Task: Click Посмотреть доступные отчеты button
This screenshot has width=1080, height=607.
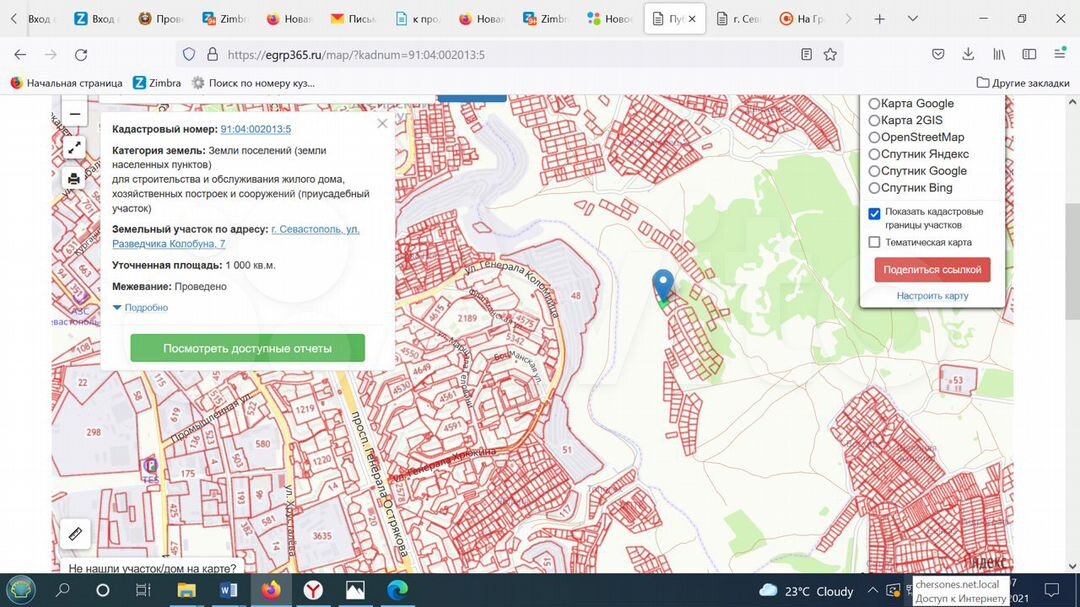Action: pos(247,348)
